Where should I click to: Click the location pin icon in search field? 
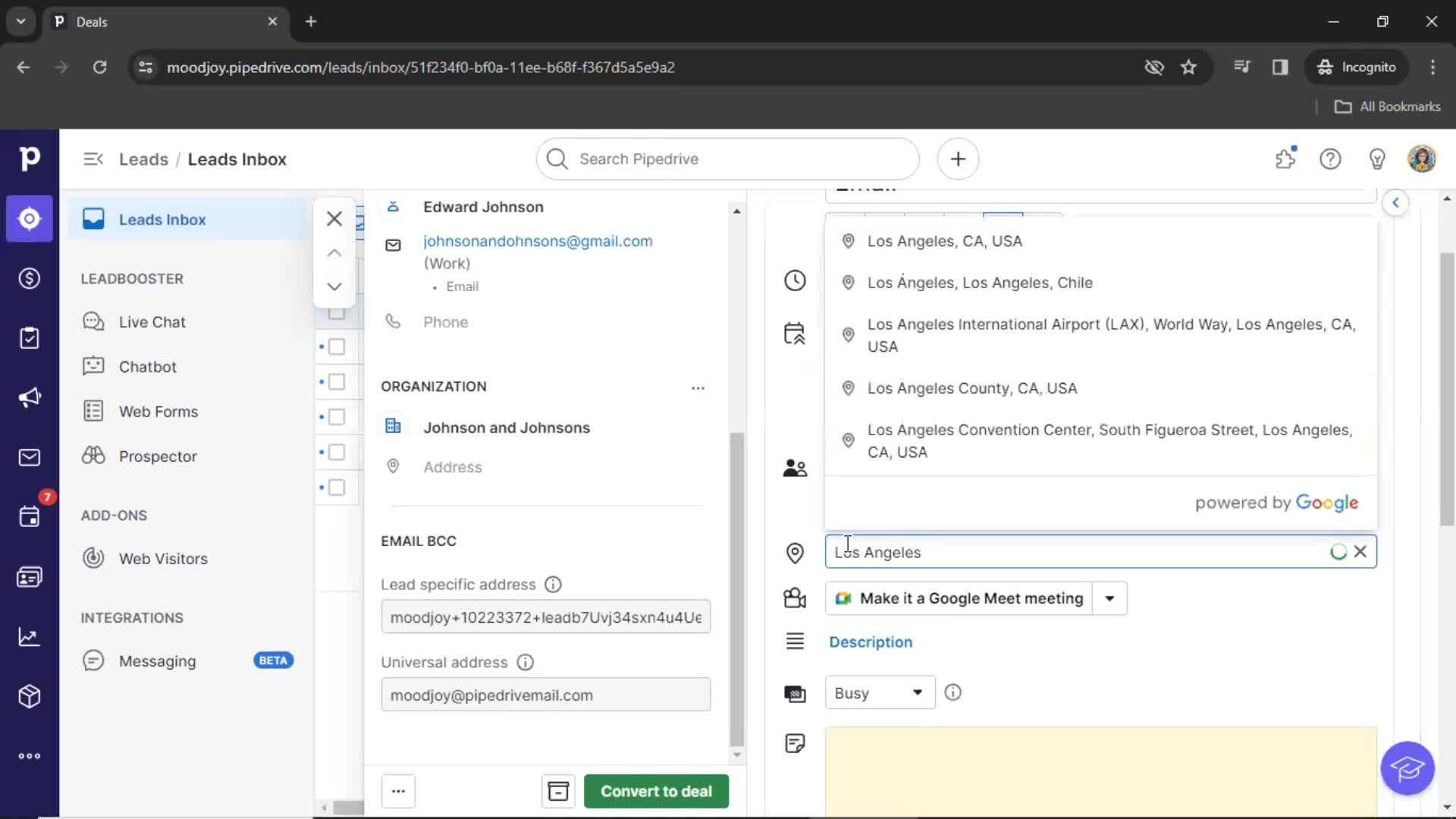tap(795, 552)
